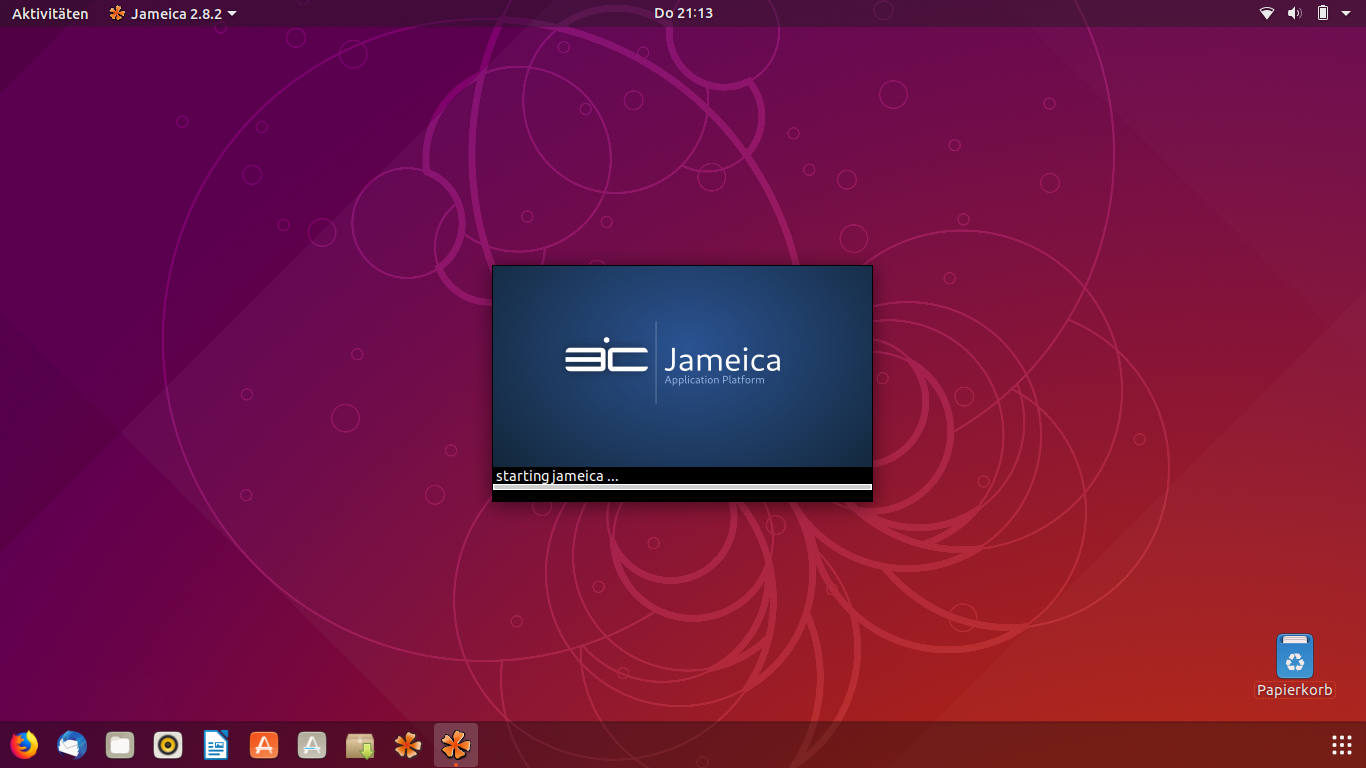Open the orange Ubuntu Software icon
This screenshot has height=768, width=1366.
pos(264,745)
